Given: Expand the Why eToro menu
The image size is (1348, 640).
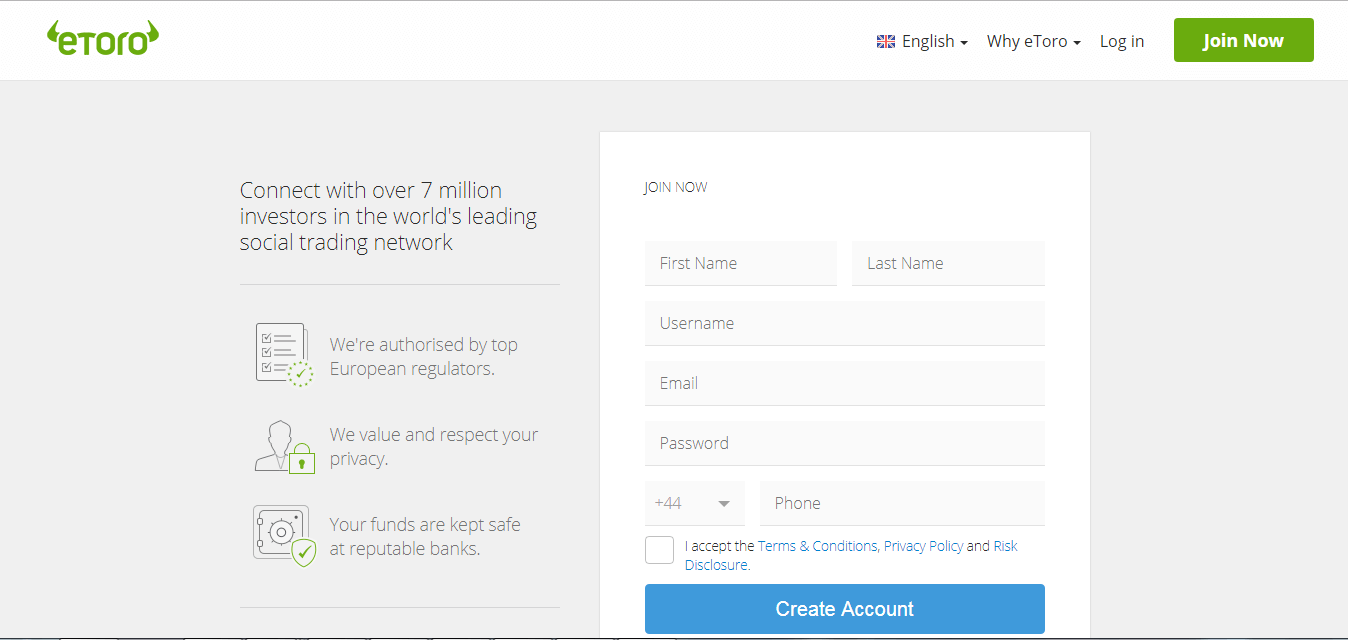Looking at the screenshot, I should coord(1034,41).
